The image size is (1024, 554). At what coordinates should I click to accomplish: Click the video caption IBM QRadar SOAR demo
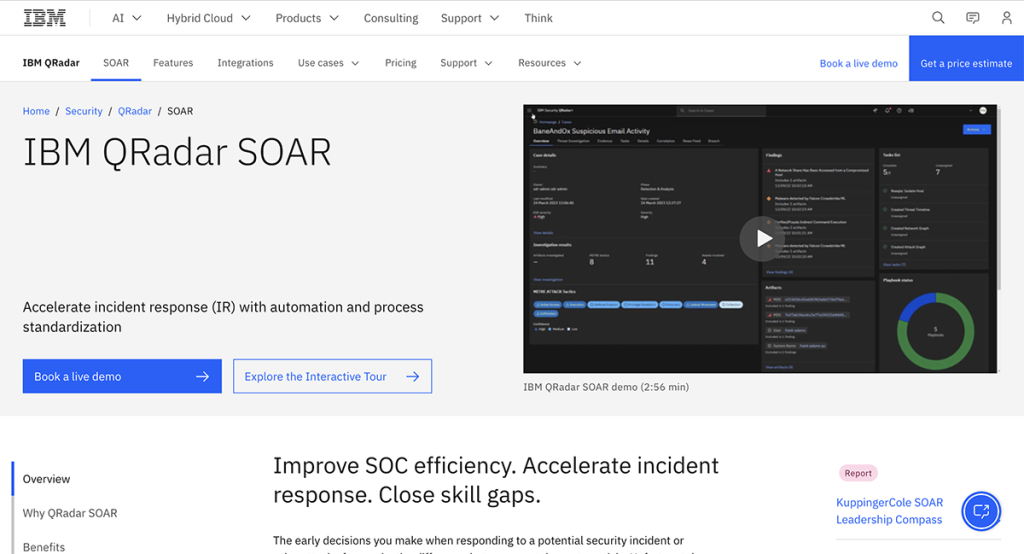605,387
